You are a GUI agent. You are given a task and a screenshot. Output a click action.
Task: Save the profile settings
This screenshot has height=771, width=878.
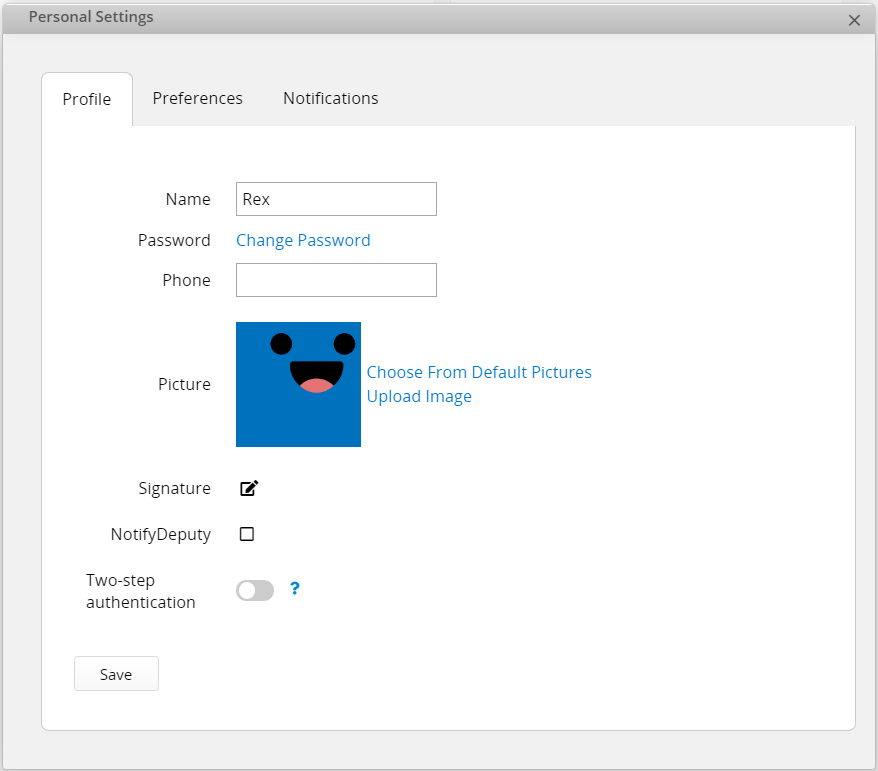[116, 674]
